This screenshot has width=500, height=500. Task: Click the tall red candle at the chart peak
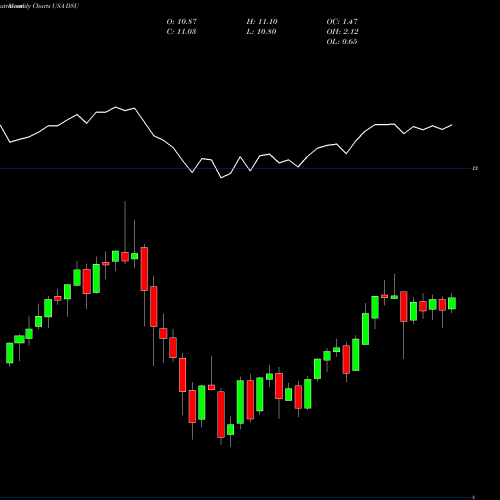point(144,269)
